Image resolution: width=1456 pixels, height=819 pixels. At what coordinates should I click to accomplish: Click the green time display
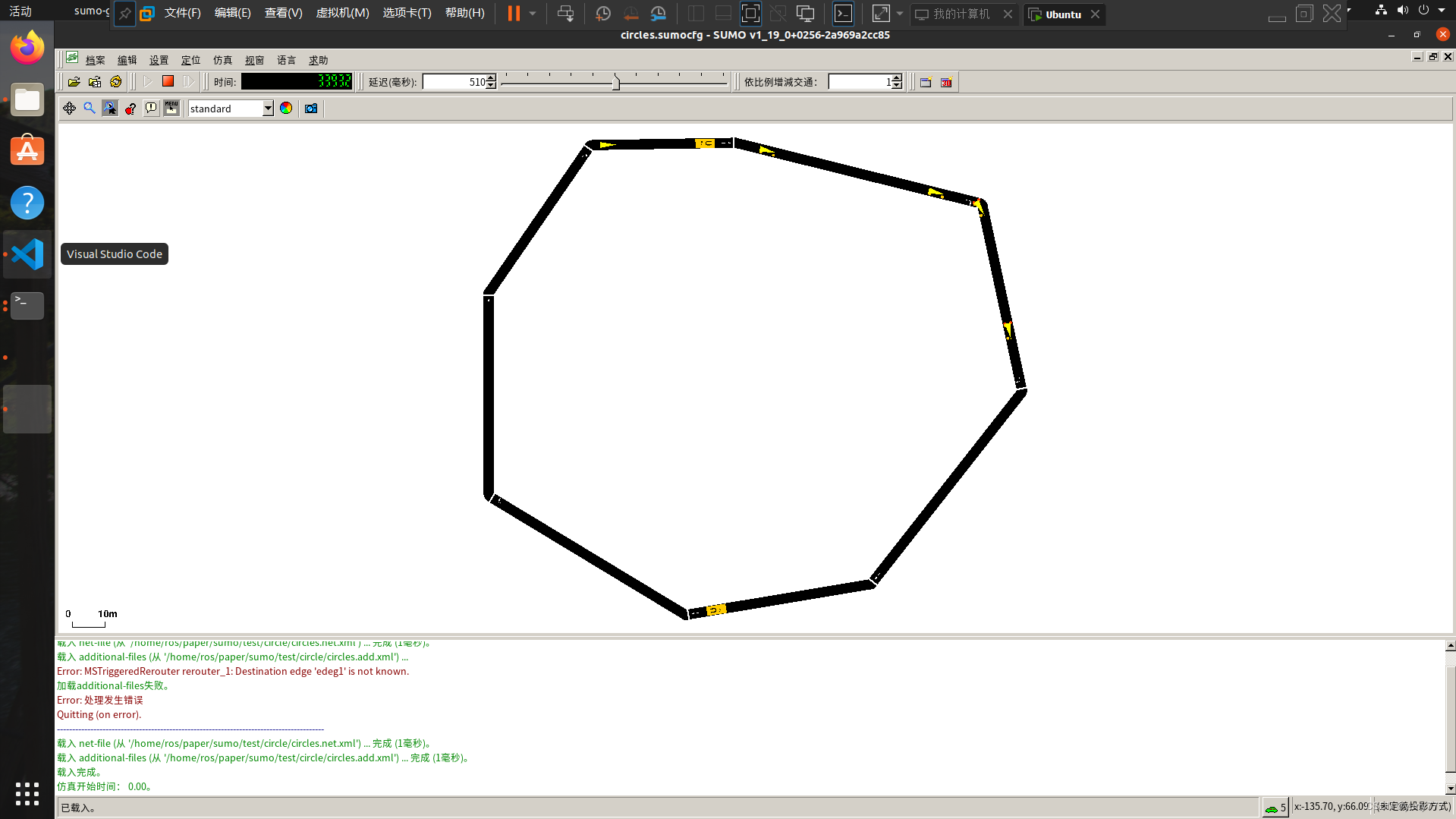coord(297,81)
